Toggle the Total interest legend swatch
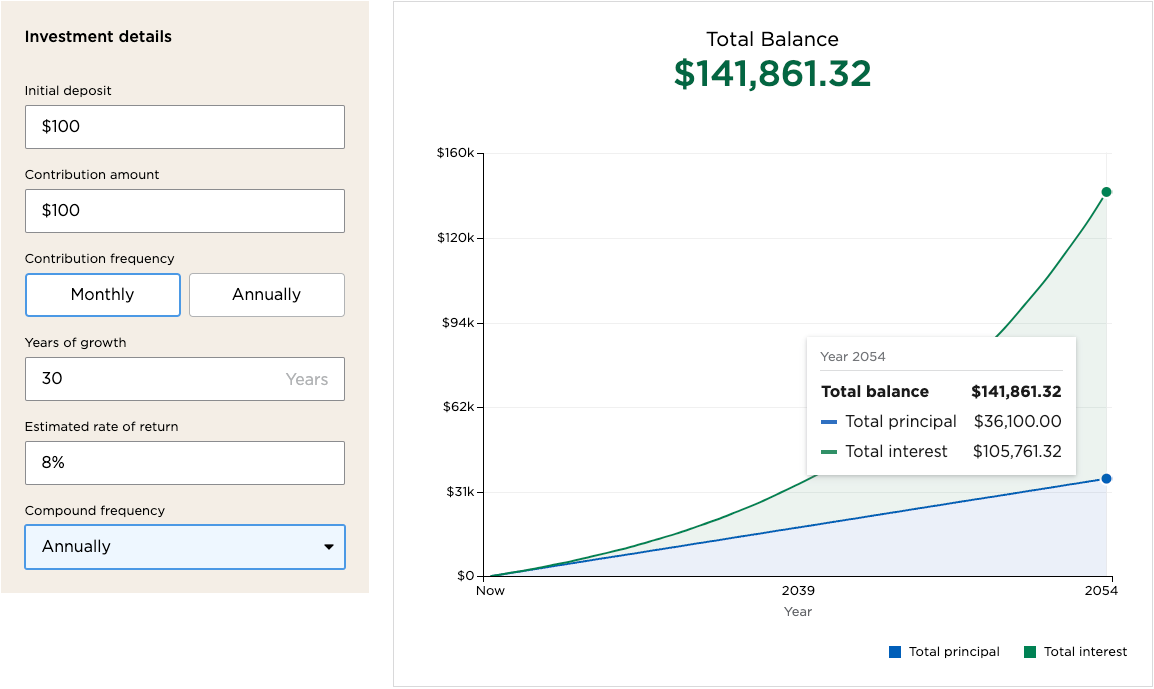This screenshot has height=689, width=1154. [x=1030, y=652]
